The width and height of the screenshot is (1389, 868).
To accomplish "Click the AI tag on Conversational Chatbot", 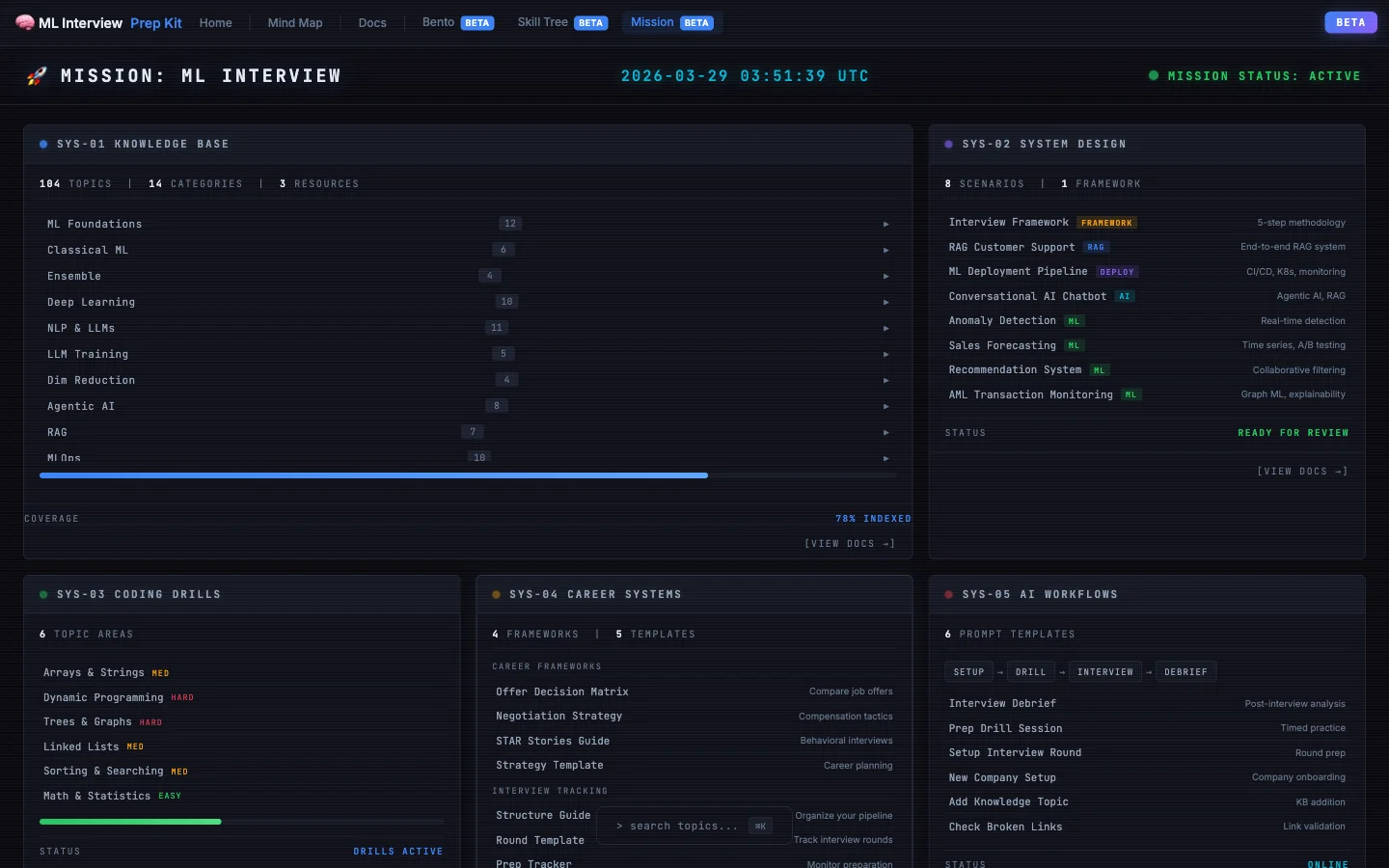I will pyautogui.click(x=1125, y=296).
